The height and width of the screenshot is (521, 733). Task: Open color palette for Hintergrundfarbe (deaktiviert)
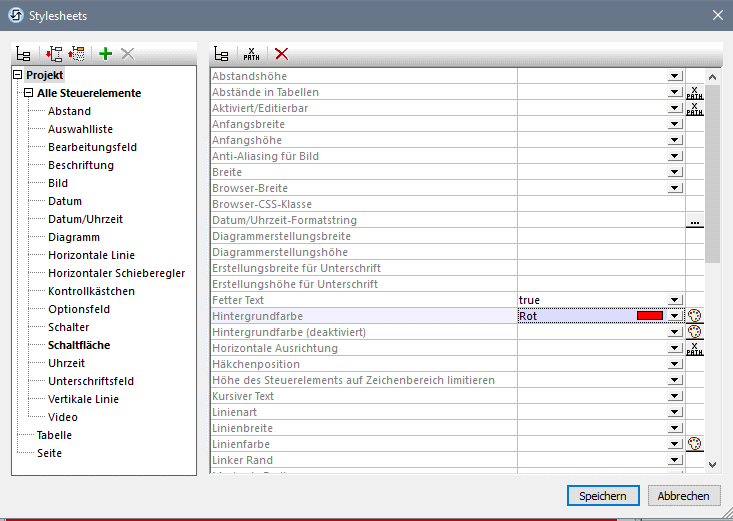pos(695,332)
